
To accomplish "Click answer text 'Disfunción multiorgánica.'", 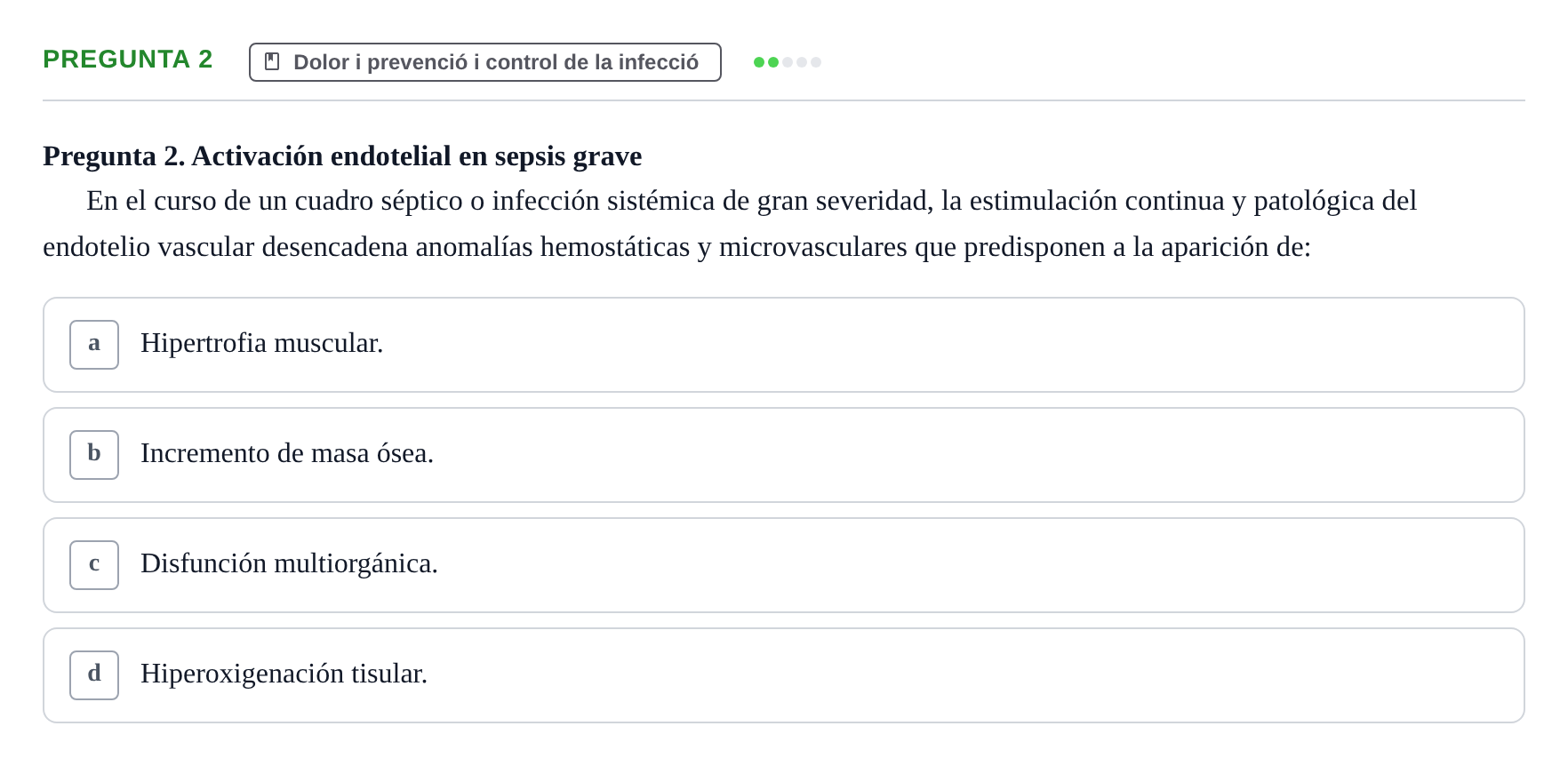I will [289, 563].
